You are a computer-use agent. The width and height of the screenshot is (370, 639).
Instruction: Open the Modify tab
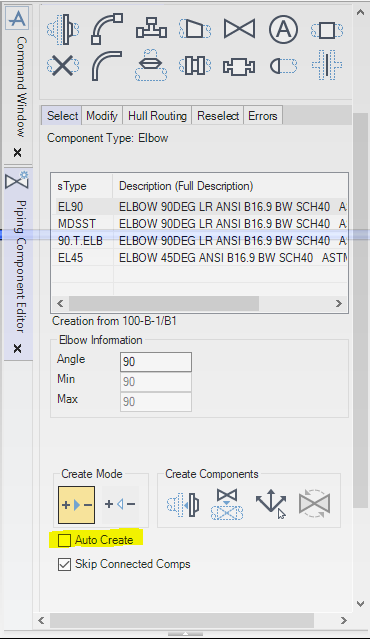point(102,116)
